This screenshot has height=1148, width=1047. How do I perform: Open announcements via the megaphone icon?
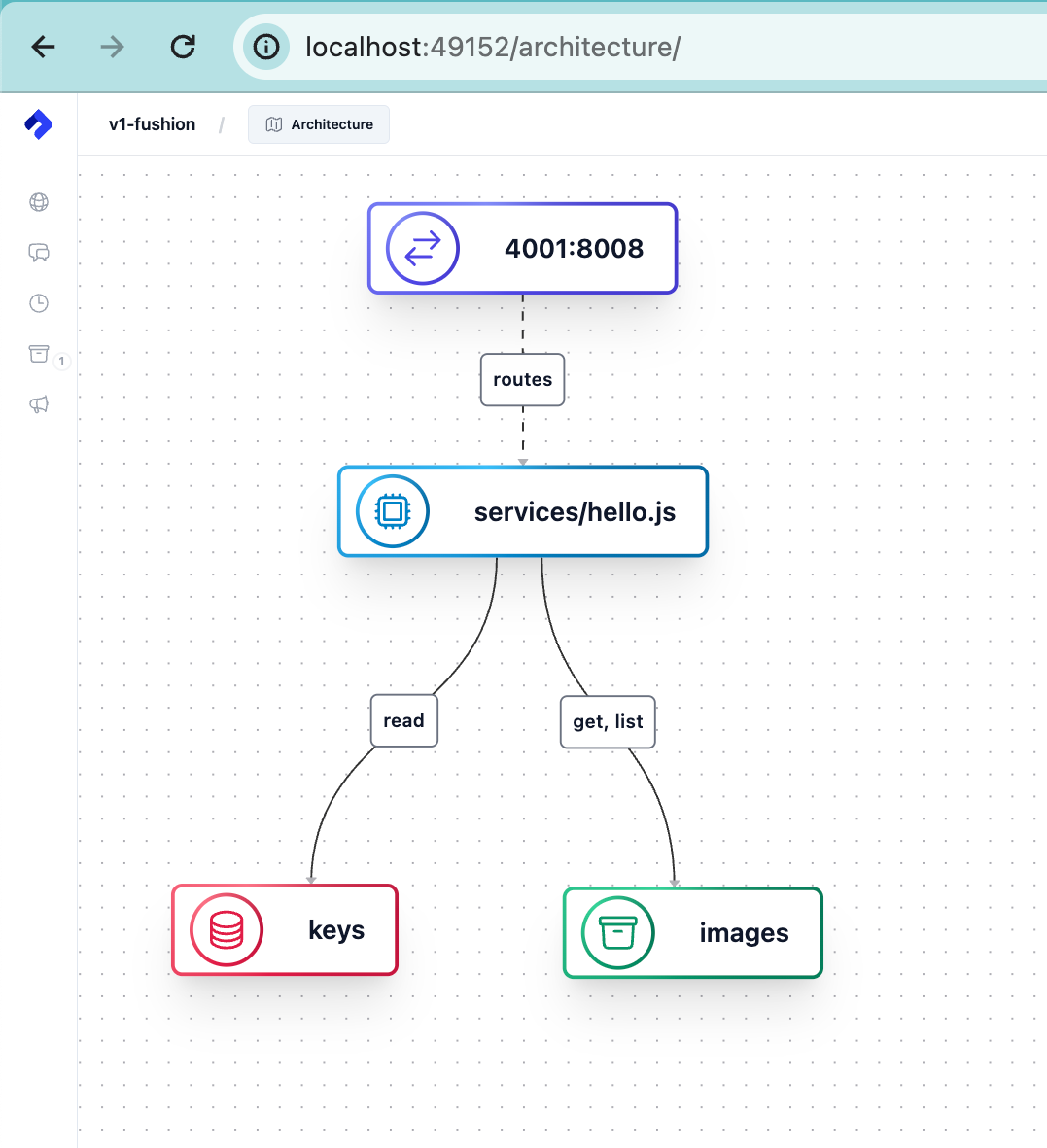coord(39,404)
